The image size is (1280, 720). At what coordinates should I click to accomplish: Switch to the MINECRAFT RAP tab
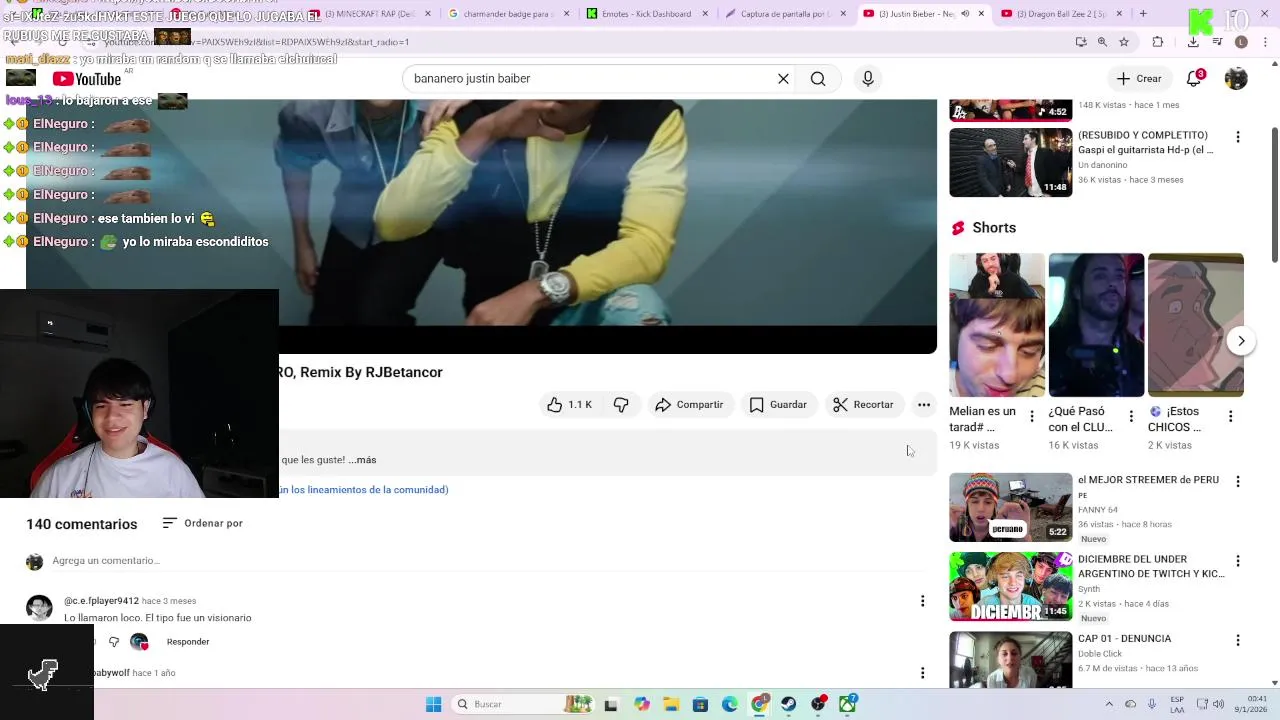[x=370, y=14]
